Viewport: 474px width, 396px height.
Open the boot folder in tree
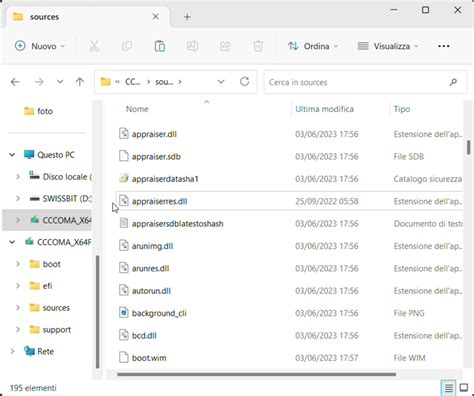tap(52, 264)
